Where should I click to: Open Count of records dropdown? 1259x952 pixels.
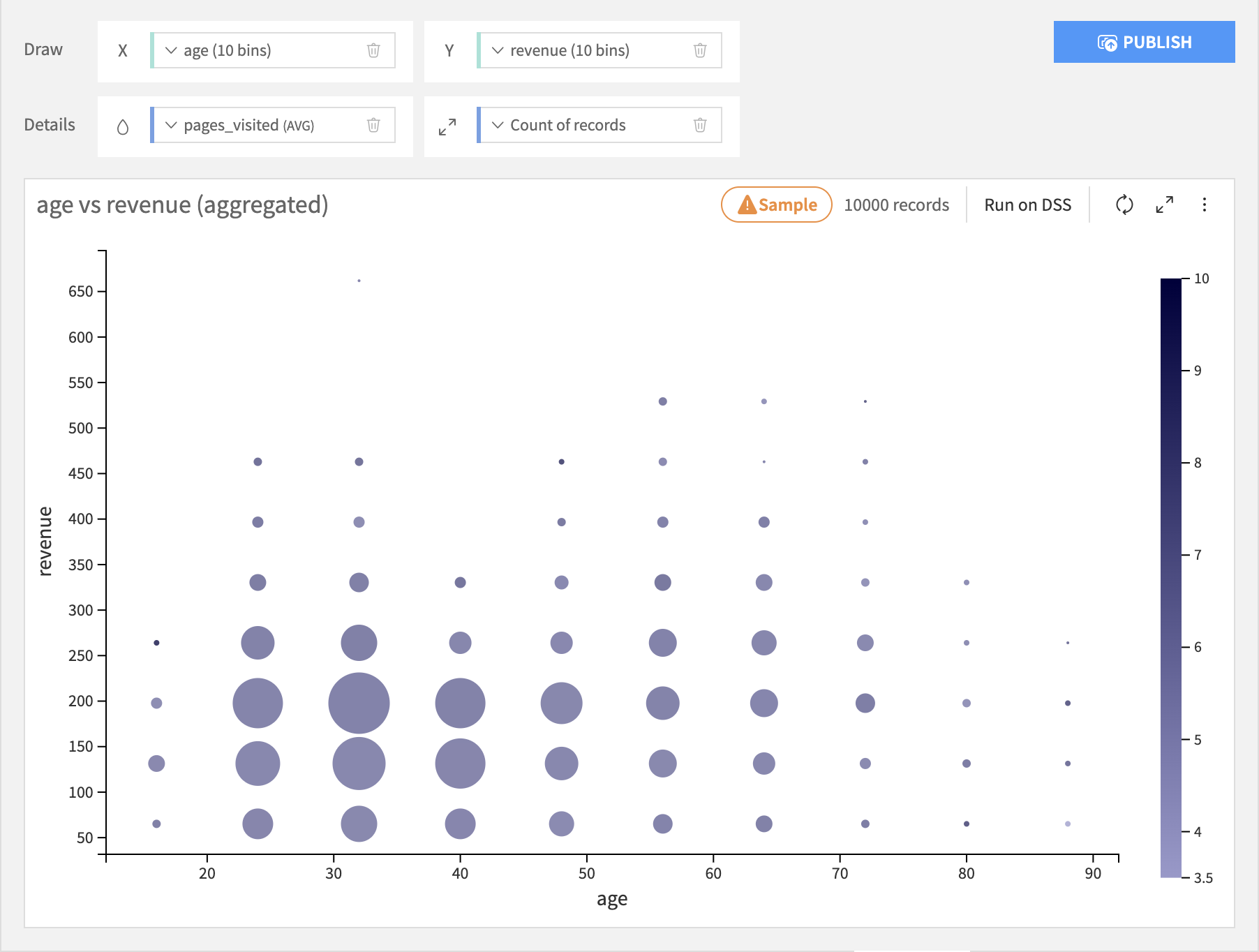(498, 125)
